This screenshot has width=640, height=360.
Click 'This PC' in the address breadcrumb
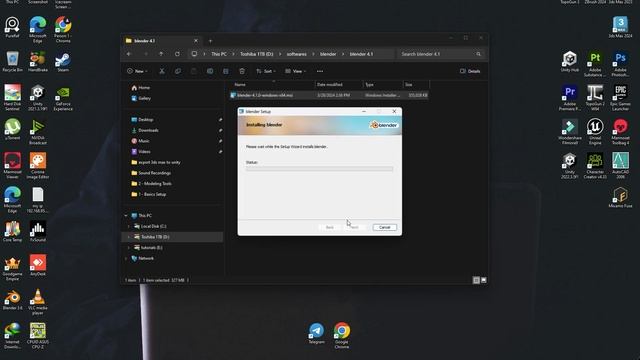(x=219, y=54)
